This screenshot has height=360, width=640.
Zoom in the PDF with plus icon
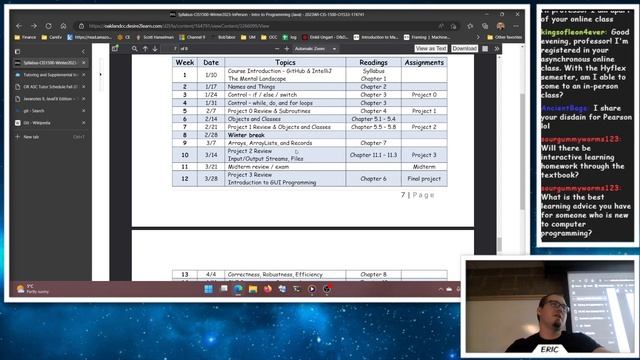pyautogui.click(x=287, y=49)
